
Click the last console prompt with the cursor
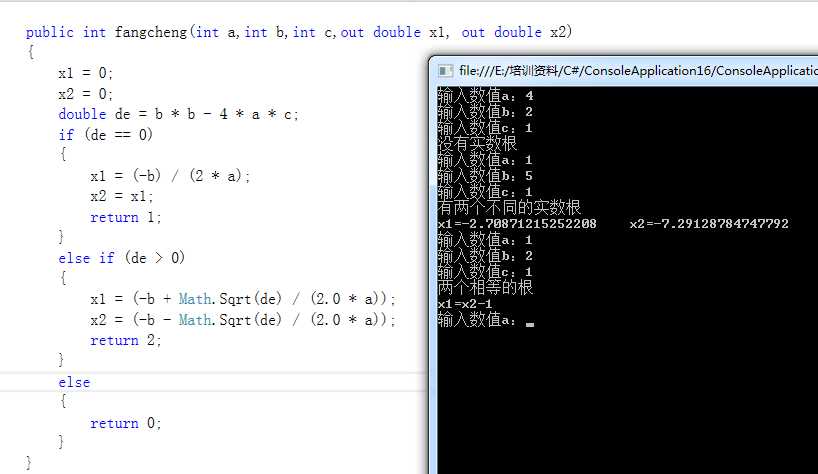[486, 320]
